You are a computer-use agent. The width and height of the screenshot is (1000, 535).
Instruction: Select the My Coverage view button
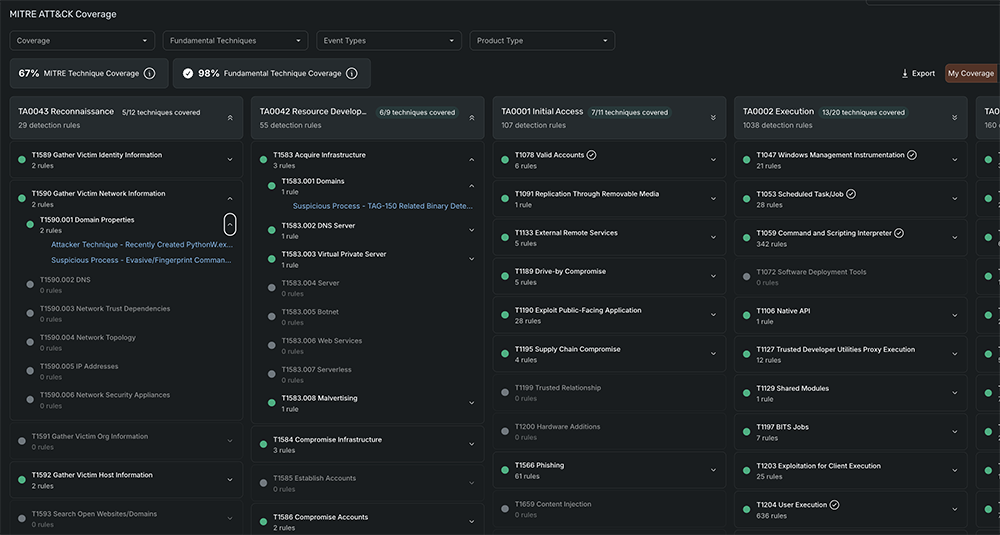[x=971, y=73]
